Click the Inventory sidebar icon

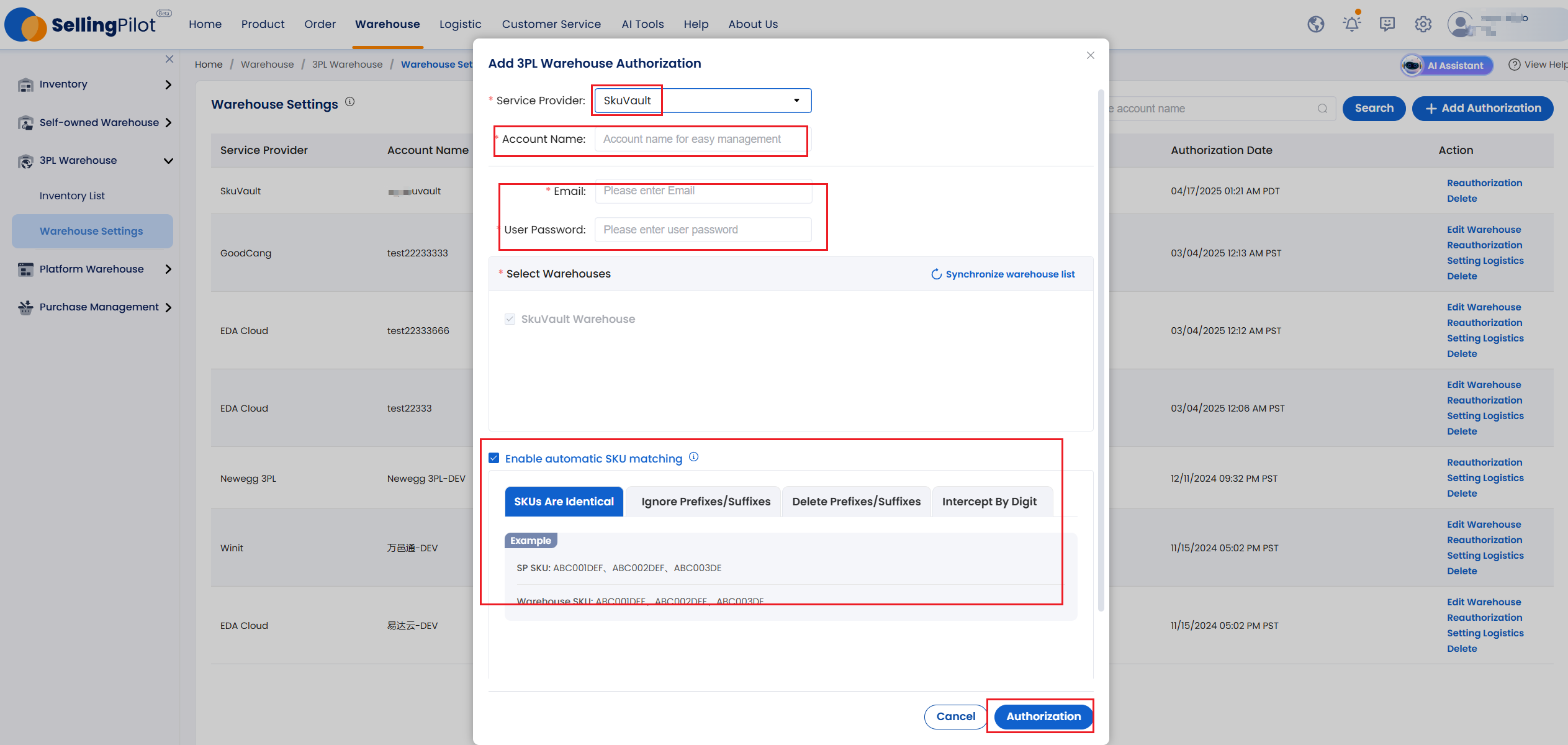pos(25,84)
